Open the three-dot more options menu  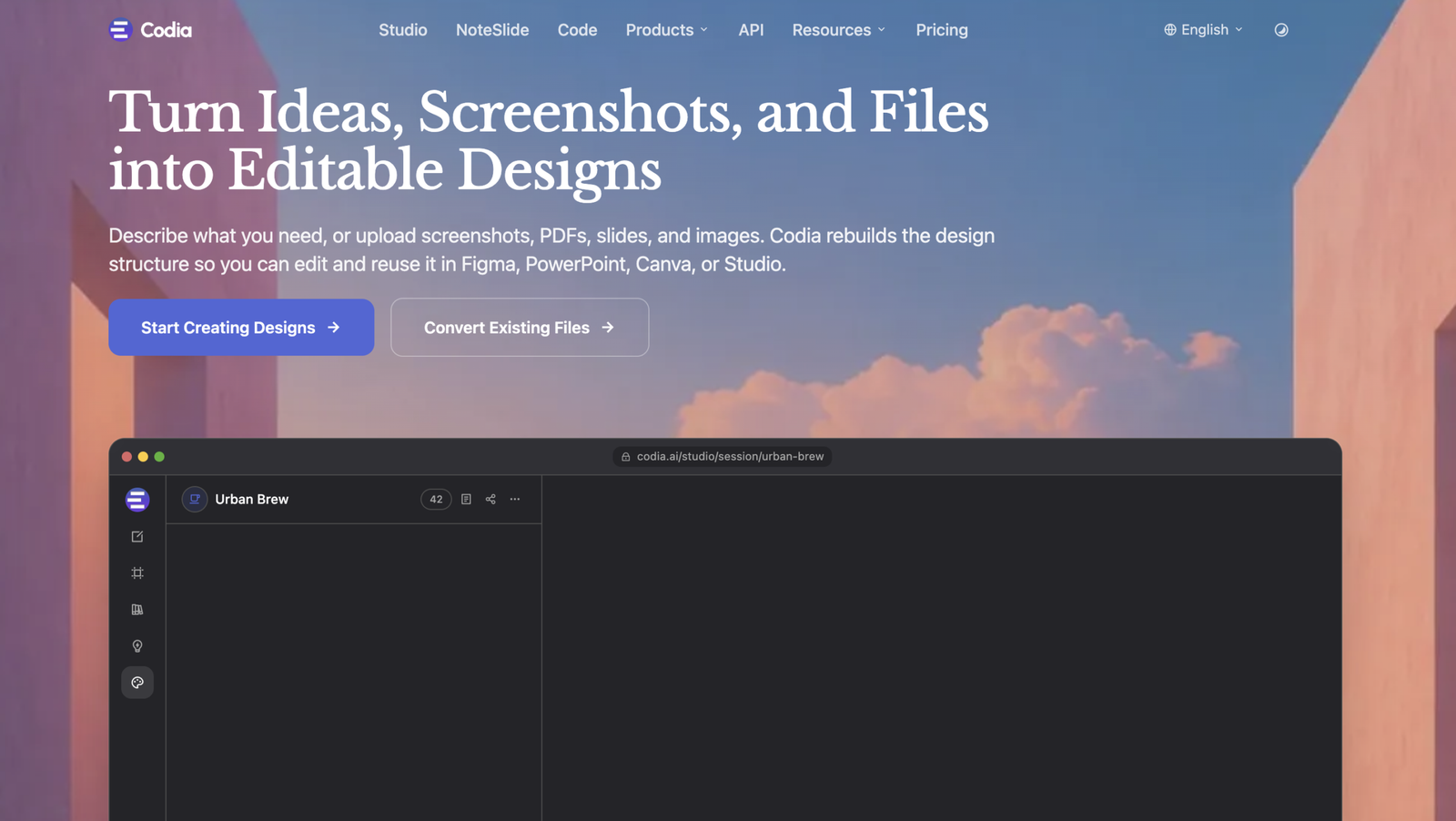click(x=515, y=499)
